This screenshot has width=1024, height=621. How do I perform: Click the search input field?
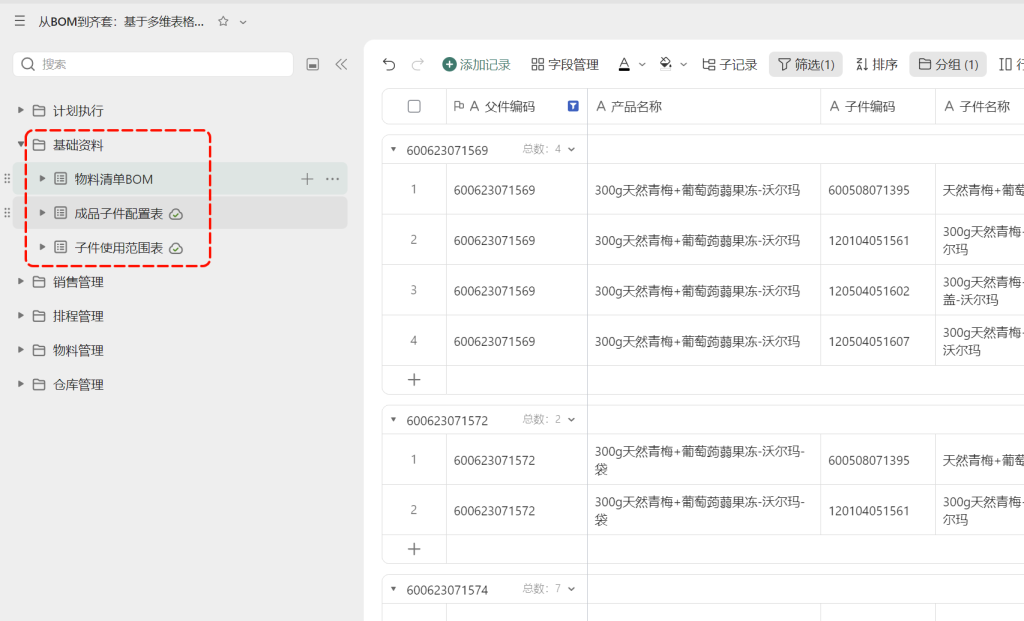point(153,64)
